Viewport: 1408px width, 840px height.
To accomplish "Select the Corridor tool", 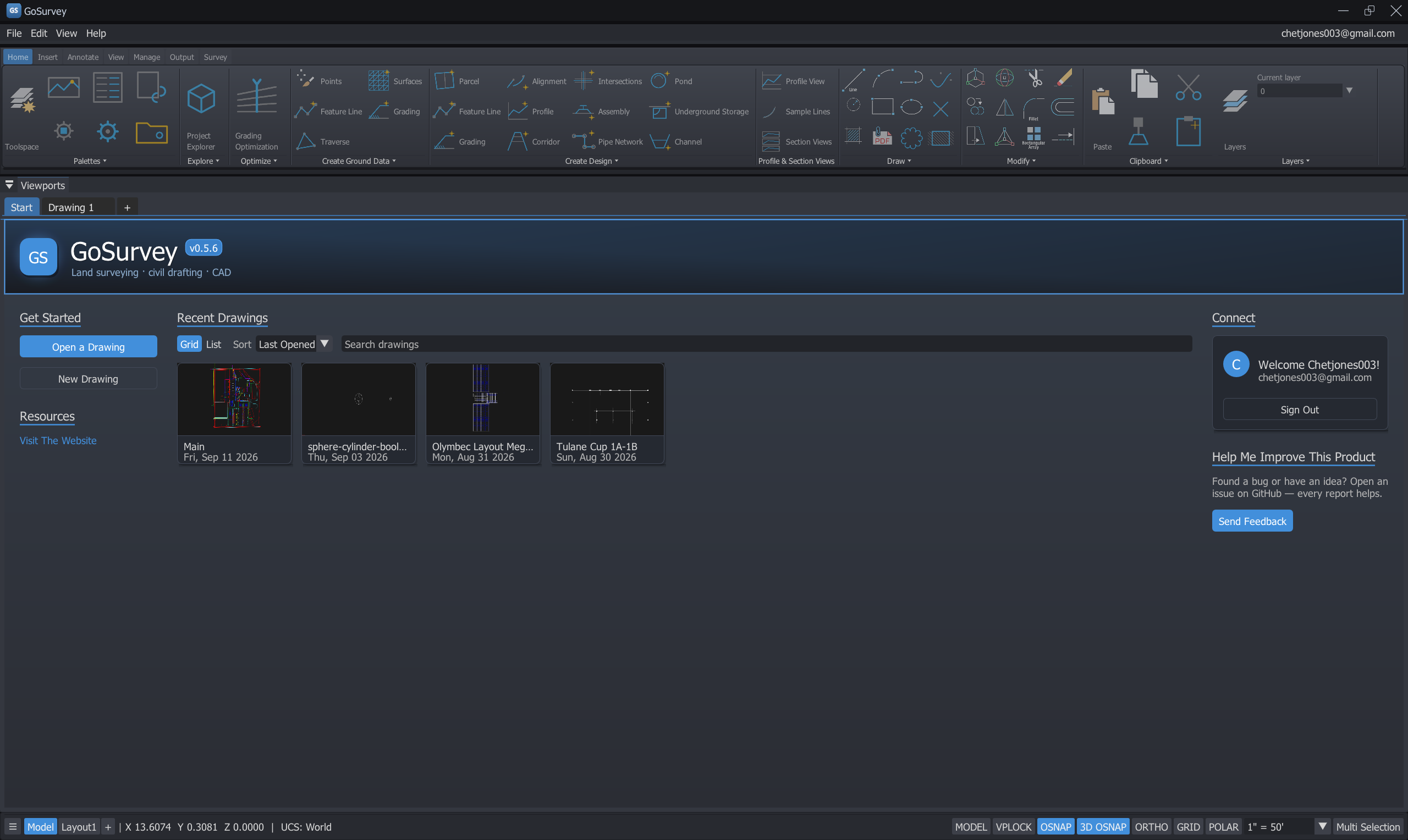I will point(533,141).
